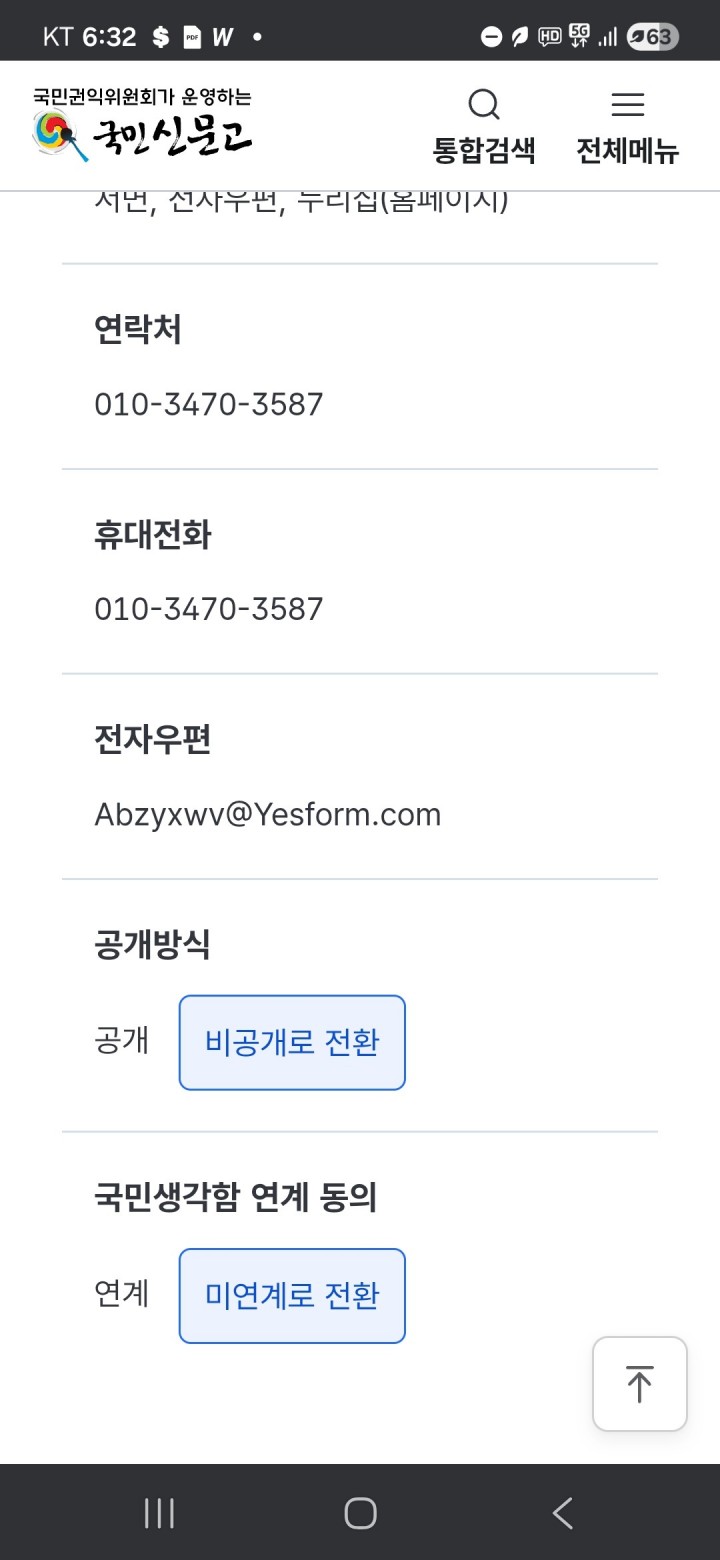Image resolution: width=720 pixels, height=1560 pixels.
Task: Tap the W notification icon
Action: [222, 38]
